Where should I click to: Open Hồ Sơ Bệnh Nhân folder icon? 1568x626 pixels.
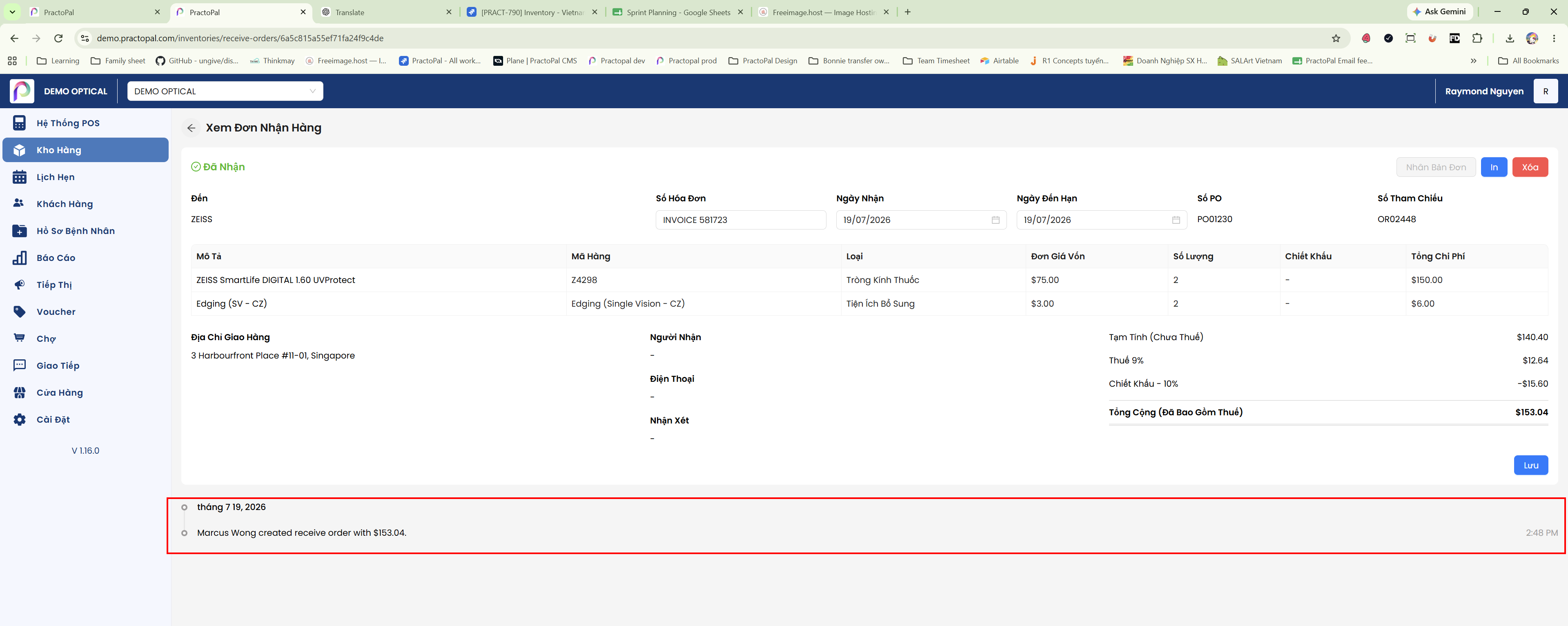(20, 231)
